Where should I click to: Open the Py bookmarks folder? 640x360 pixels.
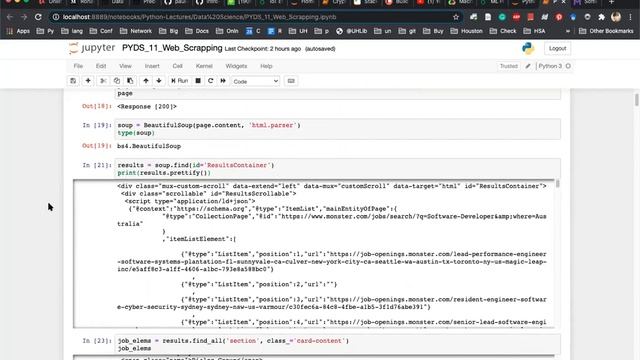point(45,31)
